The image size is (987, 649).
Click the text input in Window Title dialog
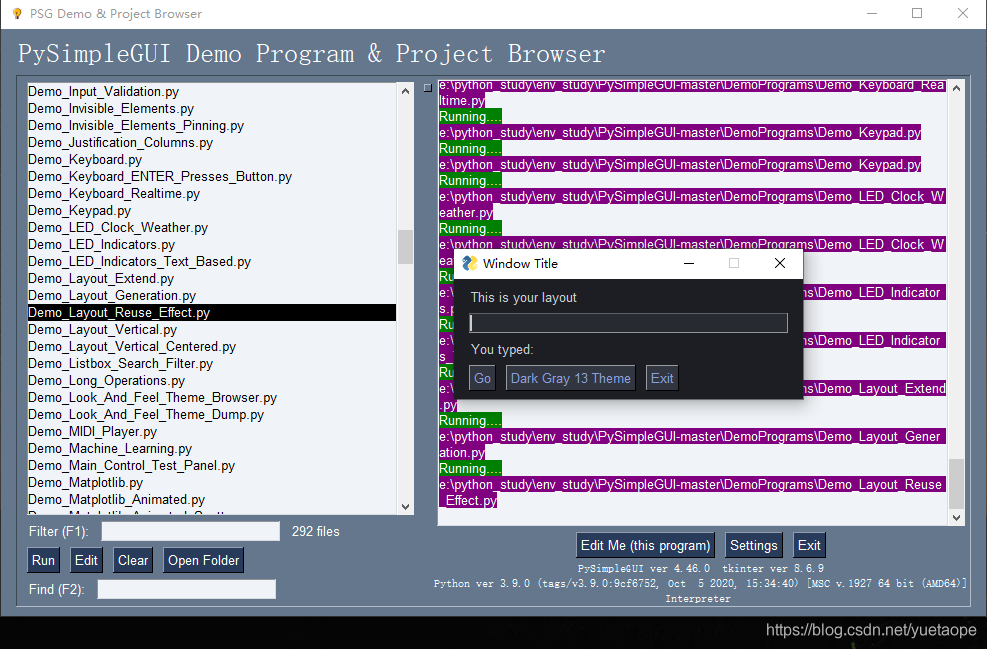(628, 323)
